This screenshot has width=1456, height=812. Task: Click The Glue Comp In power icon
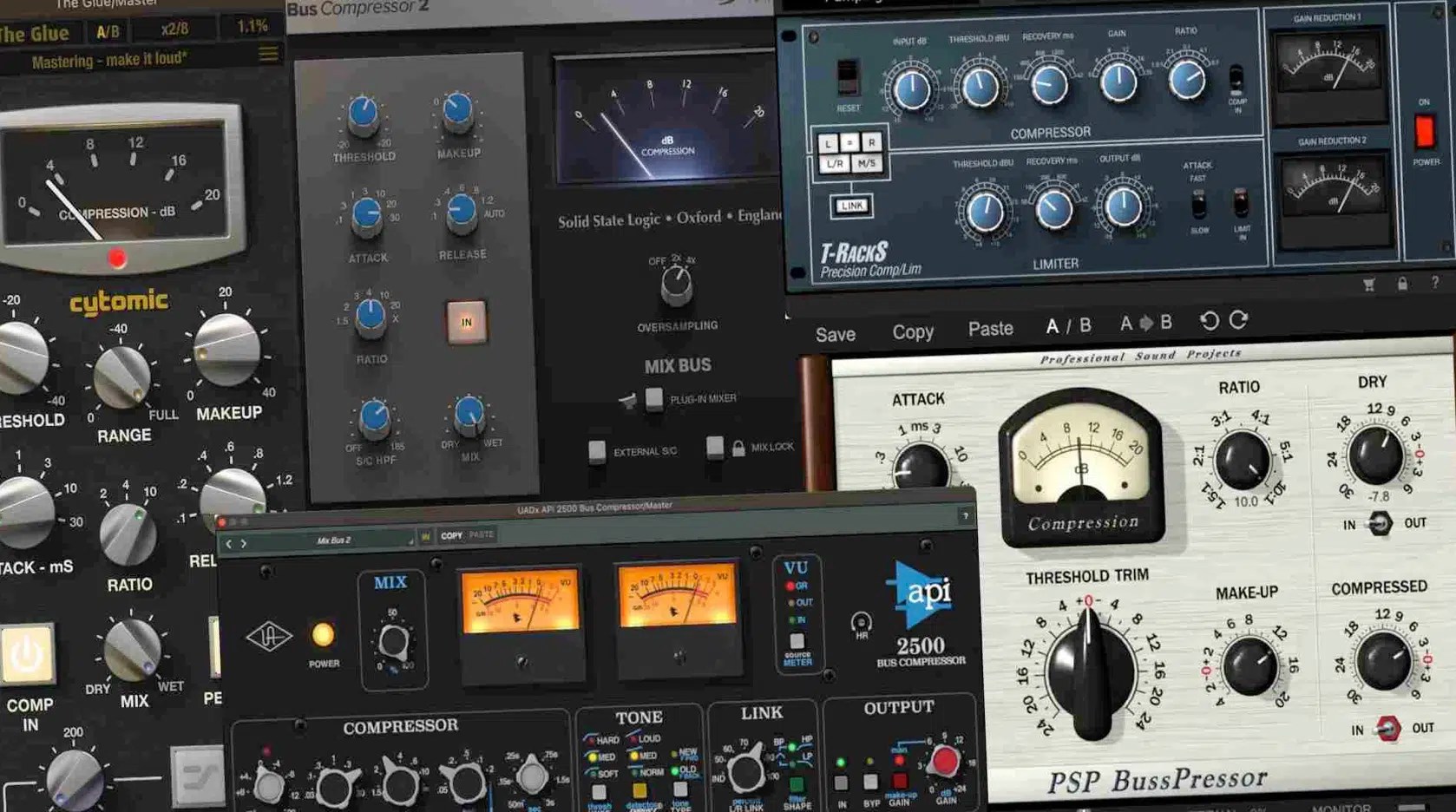tap(26, 655)
